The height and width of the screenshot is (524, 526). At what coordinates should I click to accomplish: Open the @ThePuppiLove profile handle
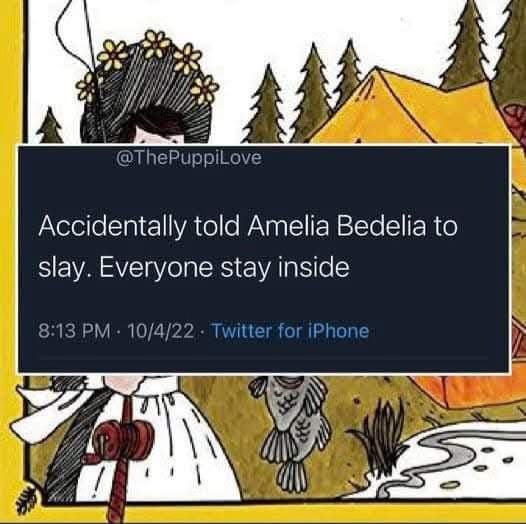(189, 158)
